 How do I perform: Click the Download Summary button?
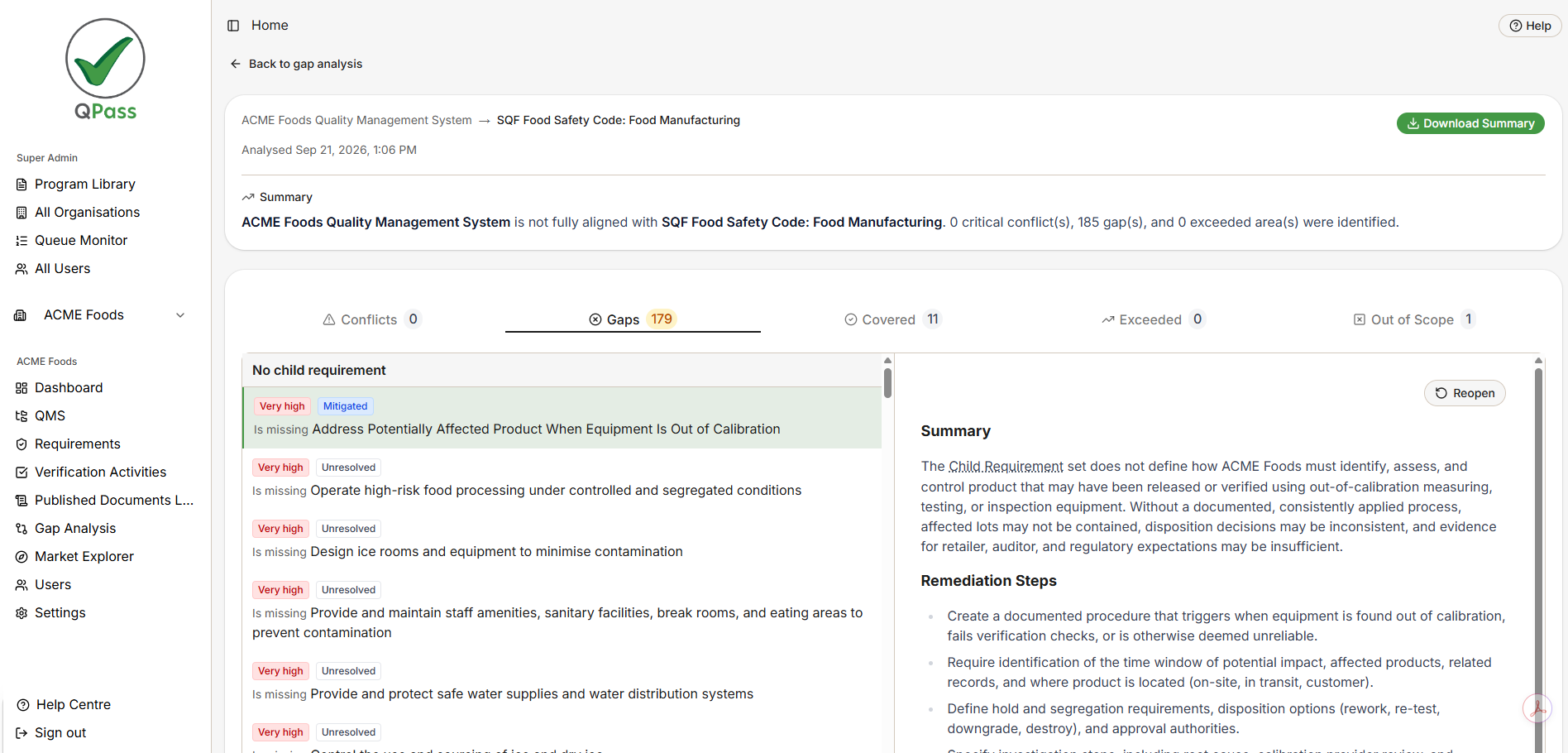(1470, 123)
